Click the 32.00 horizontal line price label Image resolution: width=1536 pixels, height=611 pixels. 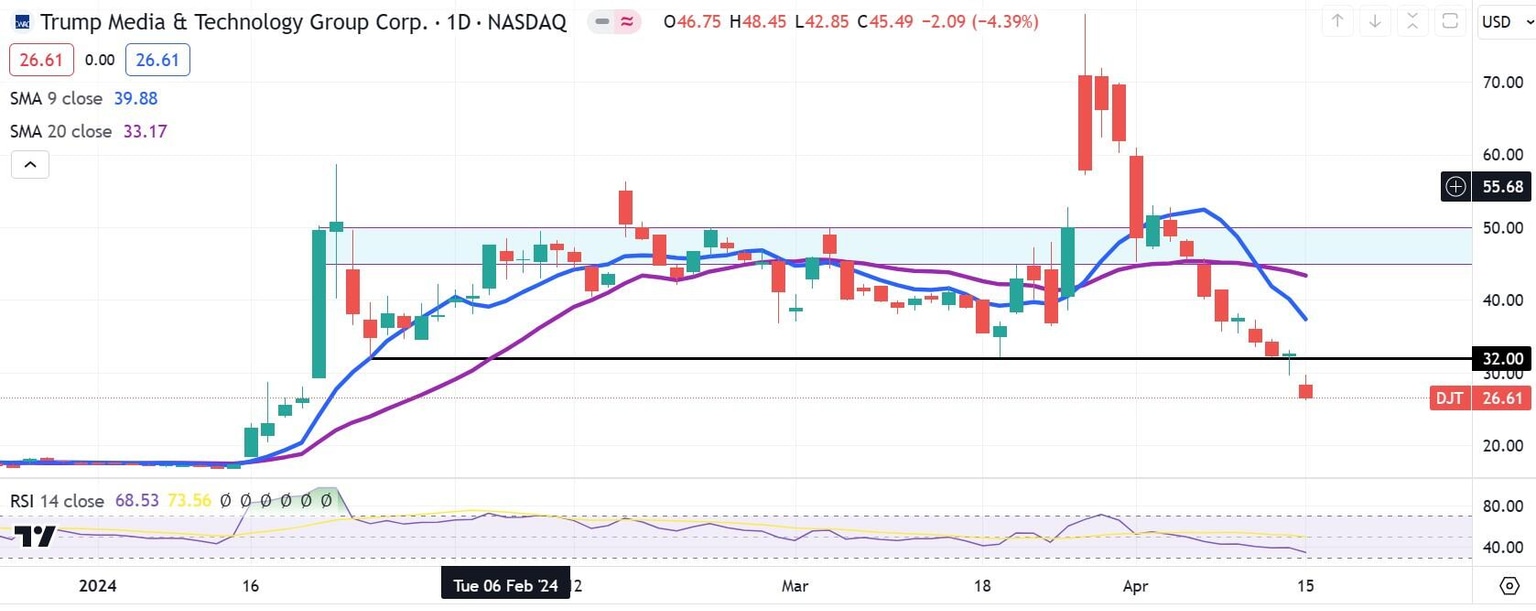pos(1503,359)
